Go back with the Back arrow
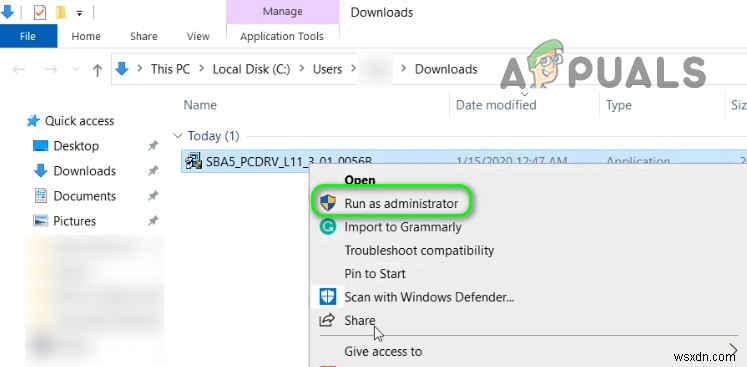This screenshot has width=747, height=367. point(19,70)
